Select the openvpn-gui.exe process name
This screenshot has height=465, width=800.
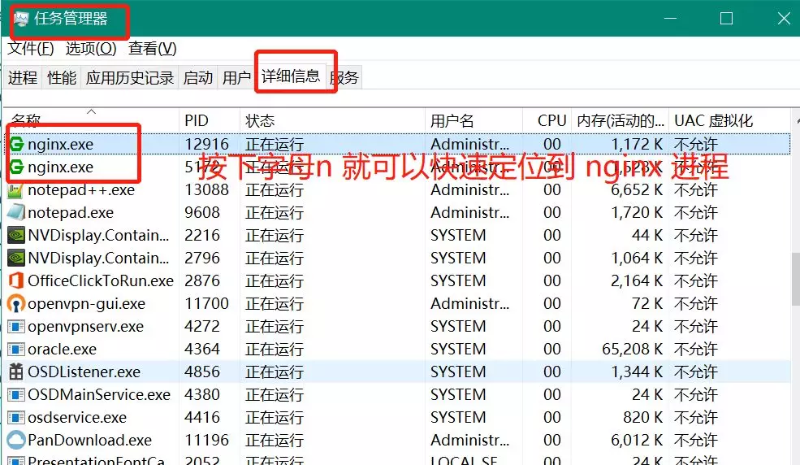pyautogui.click(x=86, y=304)
